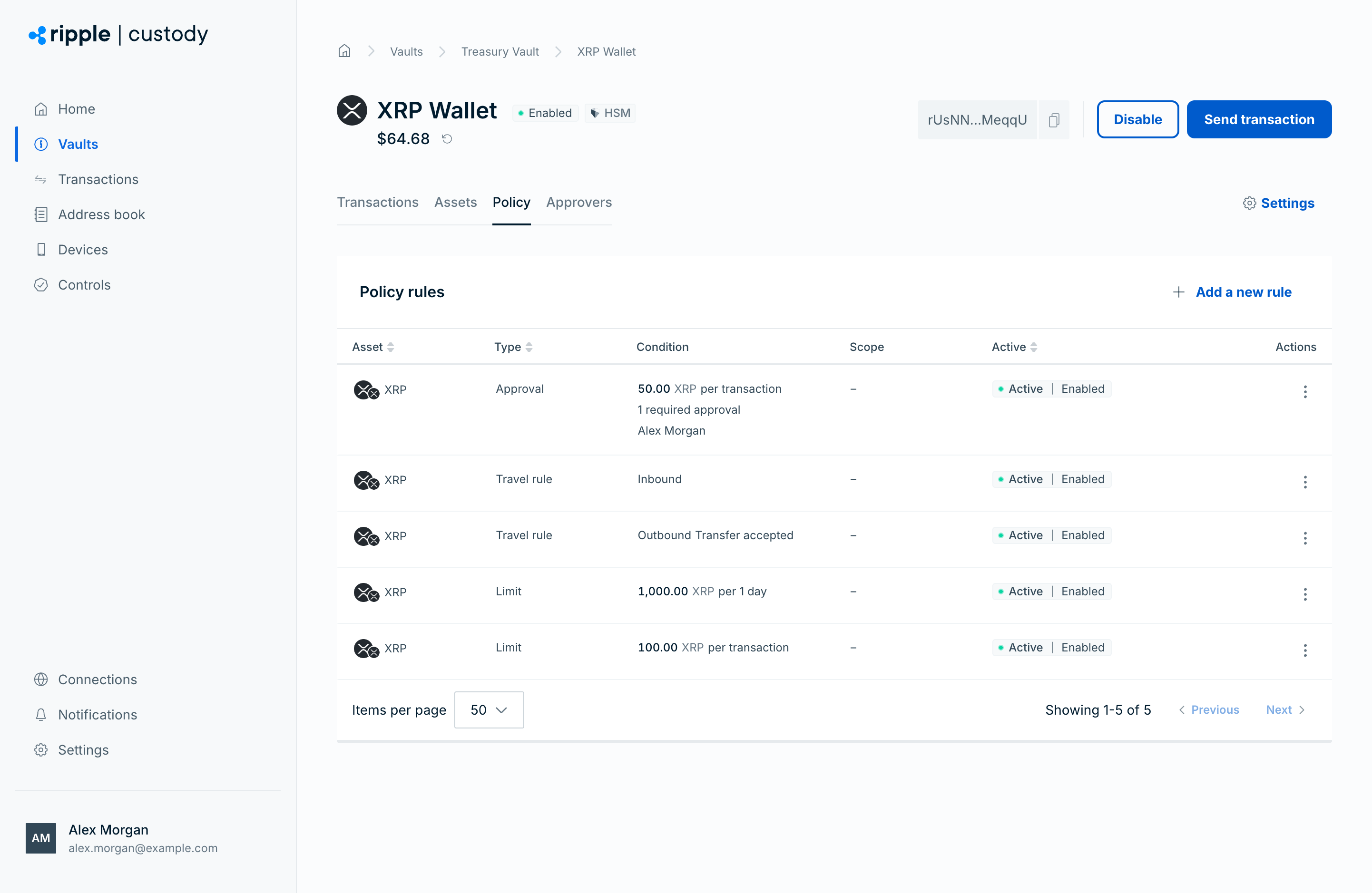Select the Policy tab
Screen dimensions: 1372x893
tap(511, 202)
